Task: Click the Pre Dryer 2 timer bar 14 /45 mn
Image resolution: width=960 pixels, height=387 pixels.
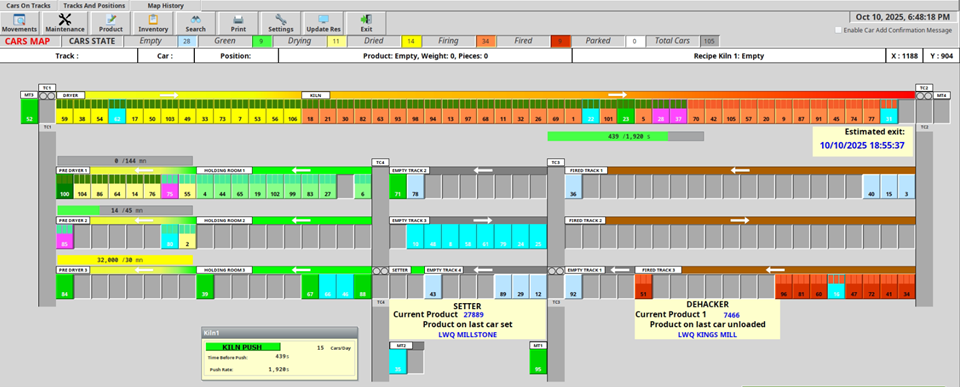Action: pos(125,210)
